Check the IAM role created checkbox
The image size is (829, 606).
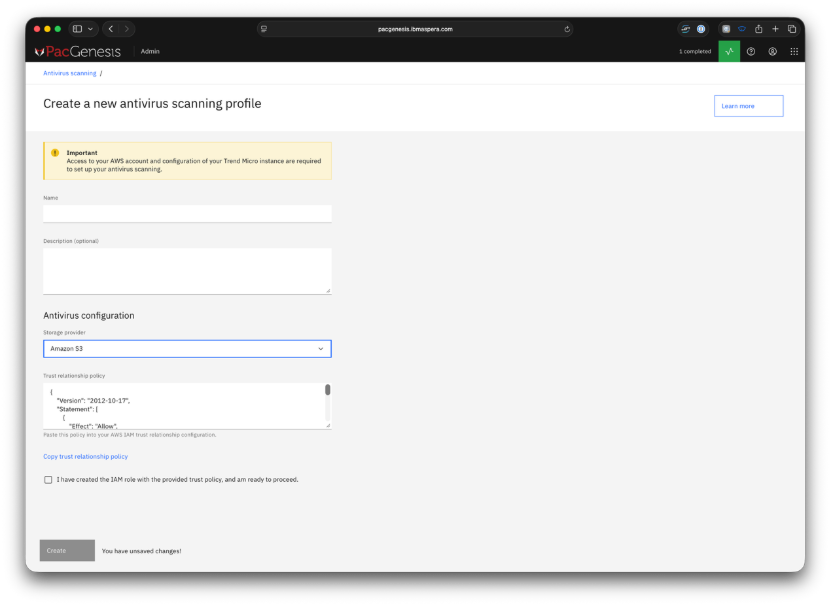pos(48,480)
